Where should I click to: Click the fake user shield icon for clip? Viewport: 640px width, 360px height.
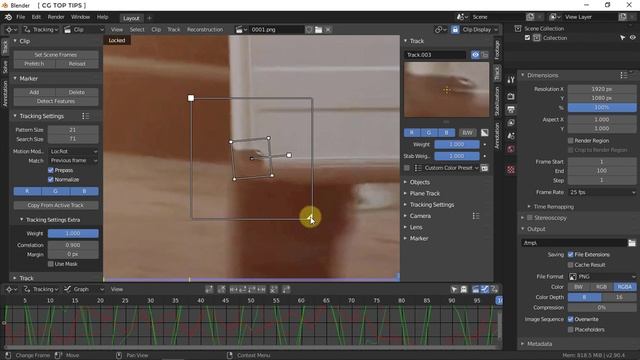pos(309,29)
